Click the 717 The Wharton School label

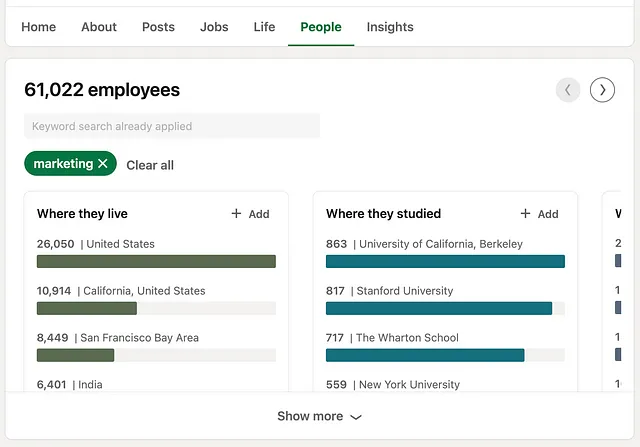pos(392,338)
